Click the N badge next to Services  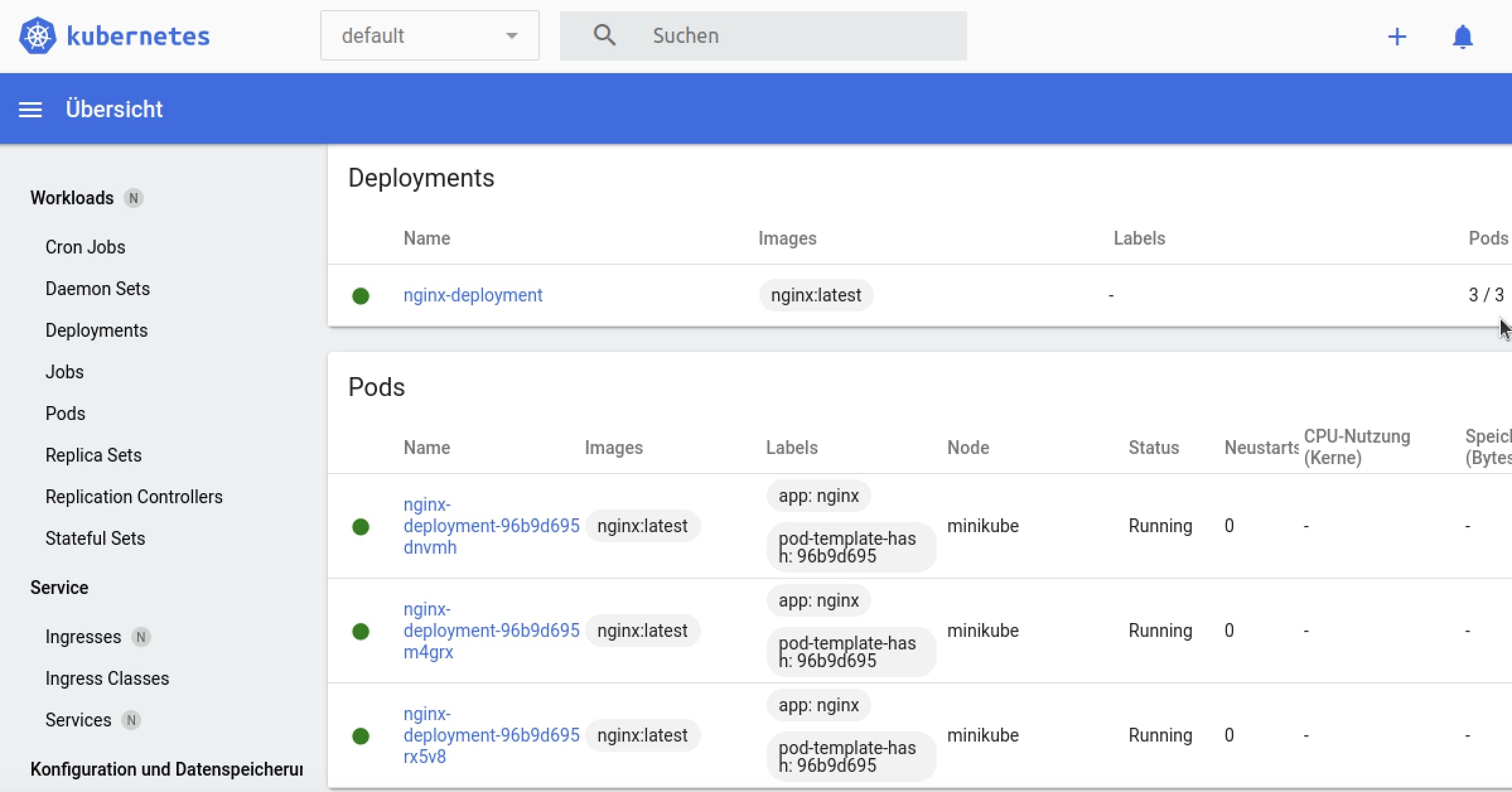click(x=131, y=720)
